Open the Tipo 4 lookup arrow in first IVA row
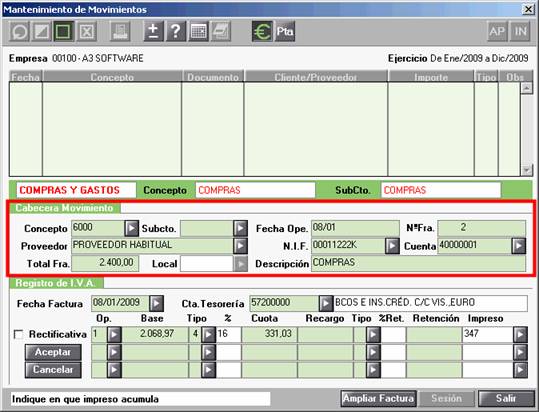Viewport: 539px width, 412px height. tap(208, 334)
